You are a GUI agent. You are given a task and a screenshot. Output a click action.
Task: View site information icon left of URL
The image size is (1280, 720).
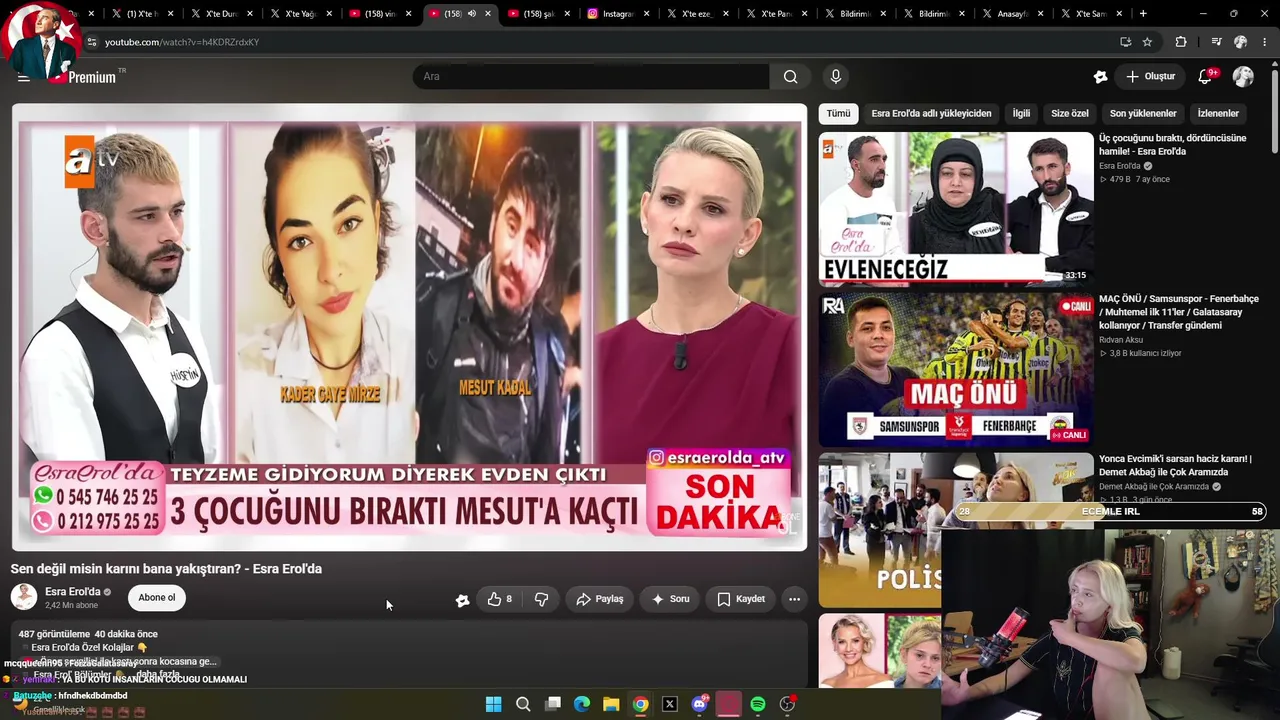(x=91, y=42)
